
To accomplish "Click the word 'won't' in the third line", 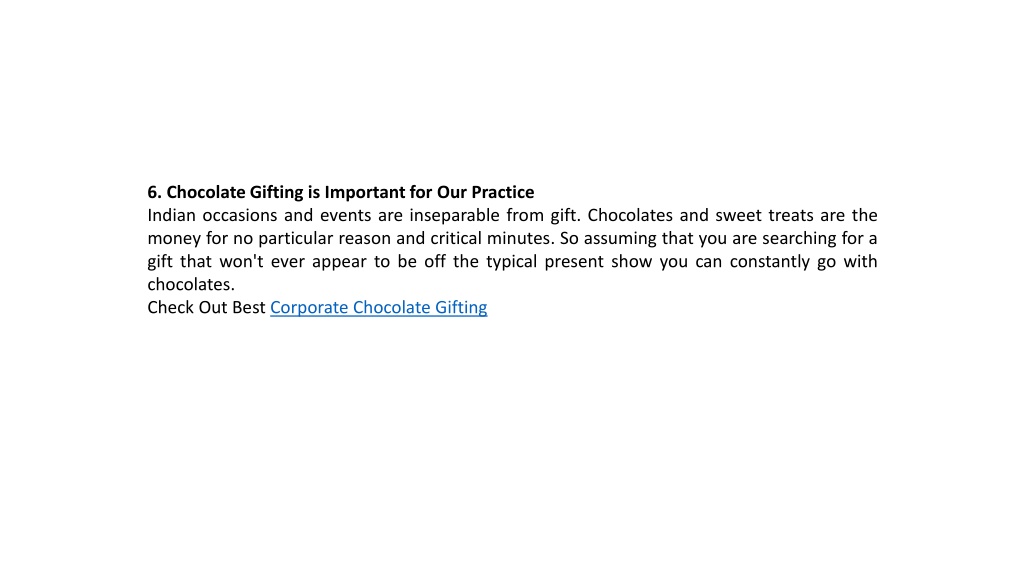I will (241, 261).
